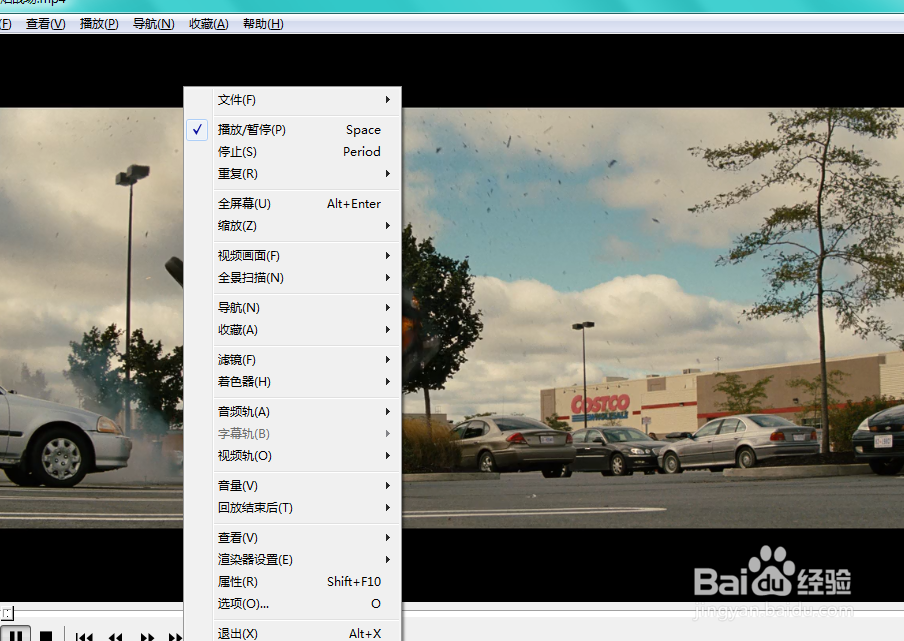
Task: Select 全屏幕(U) to go fullscreen
Action: click(293, 203)
